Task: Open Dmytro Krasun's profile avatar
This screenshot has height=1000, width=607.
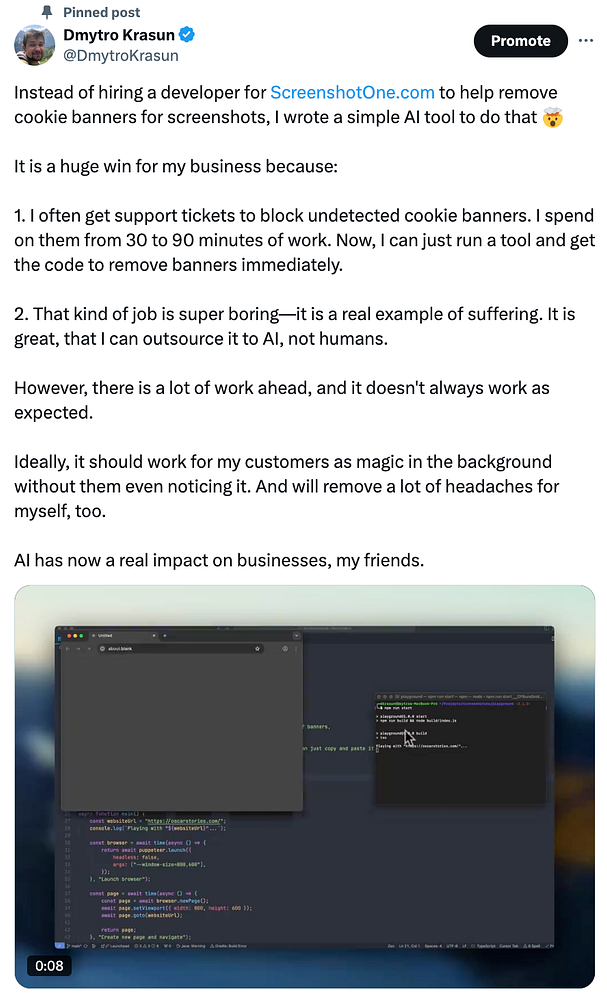Action: point(35,45)
